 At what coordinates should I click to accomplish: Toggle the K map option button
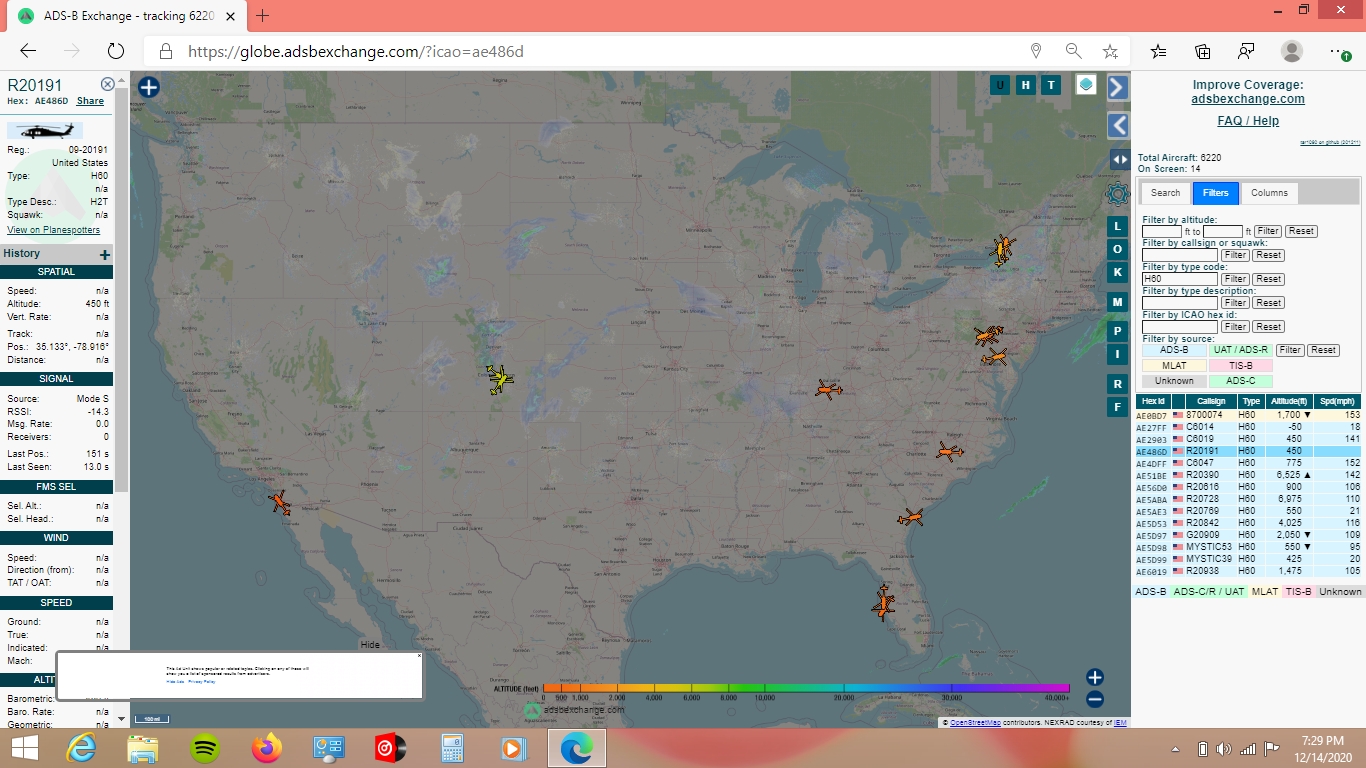pyautogui.click(x=1118, y=272)
